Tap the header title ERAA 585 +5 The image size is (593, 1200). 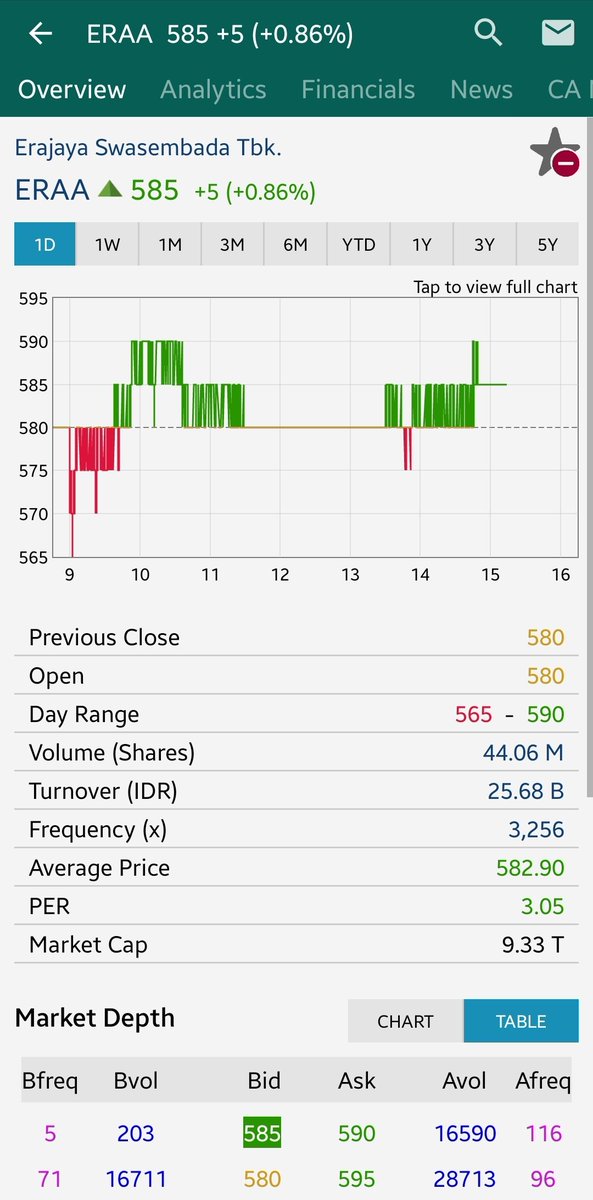pos(220,34)
